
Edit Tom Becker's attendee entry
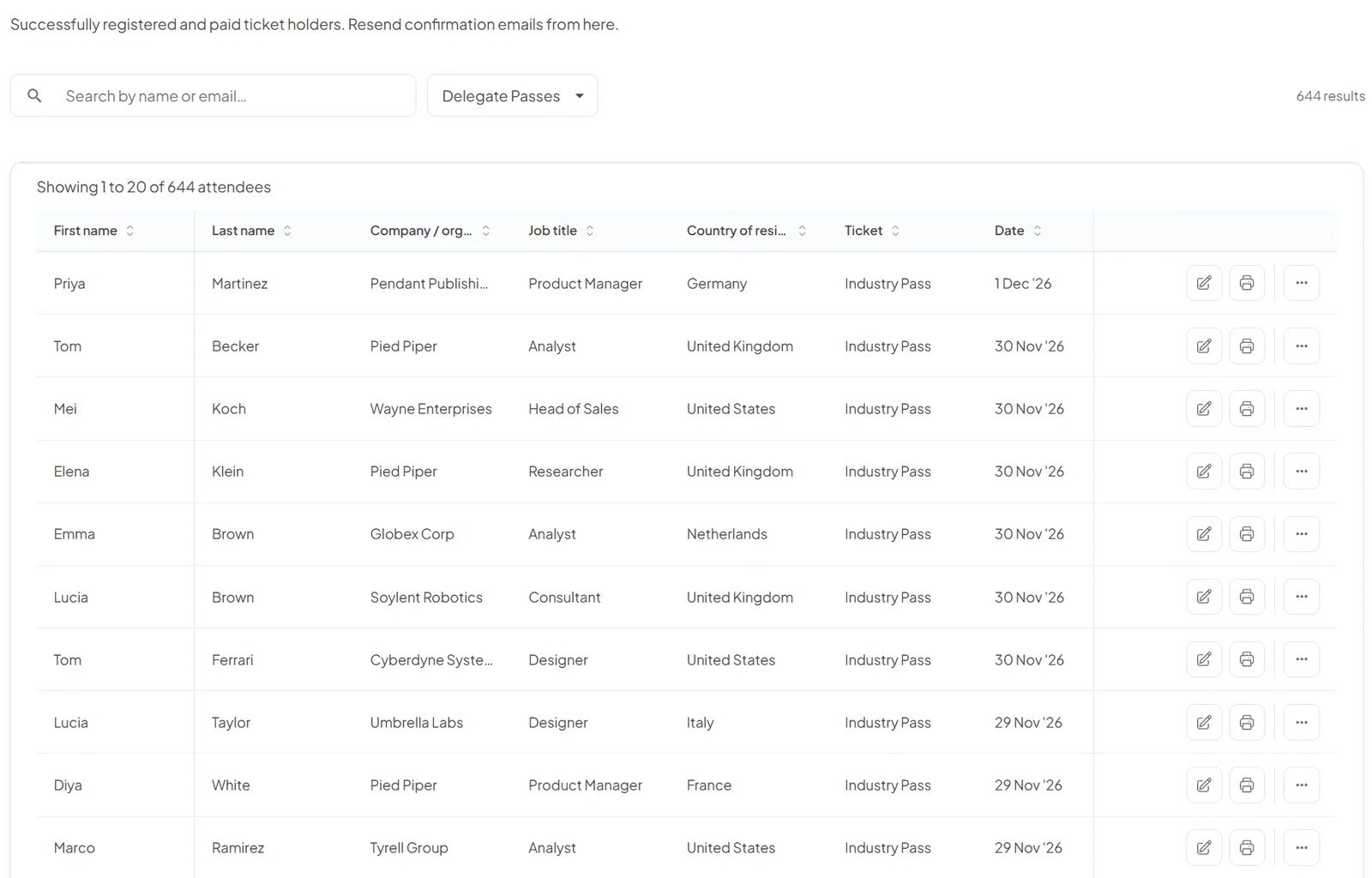1204,346
